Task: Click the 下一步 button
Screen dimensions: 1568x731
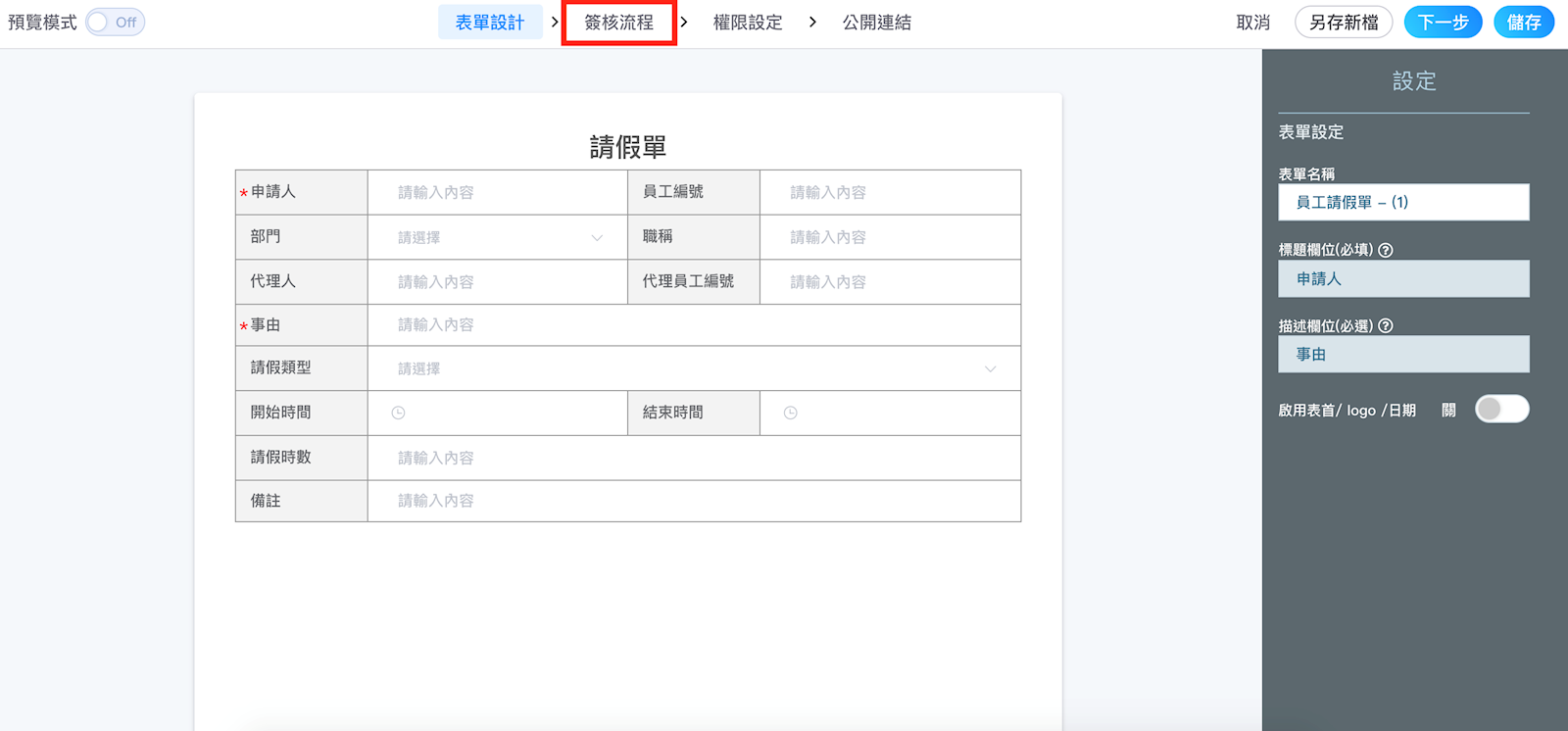Action: [1442, 23]
